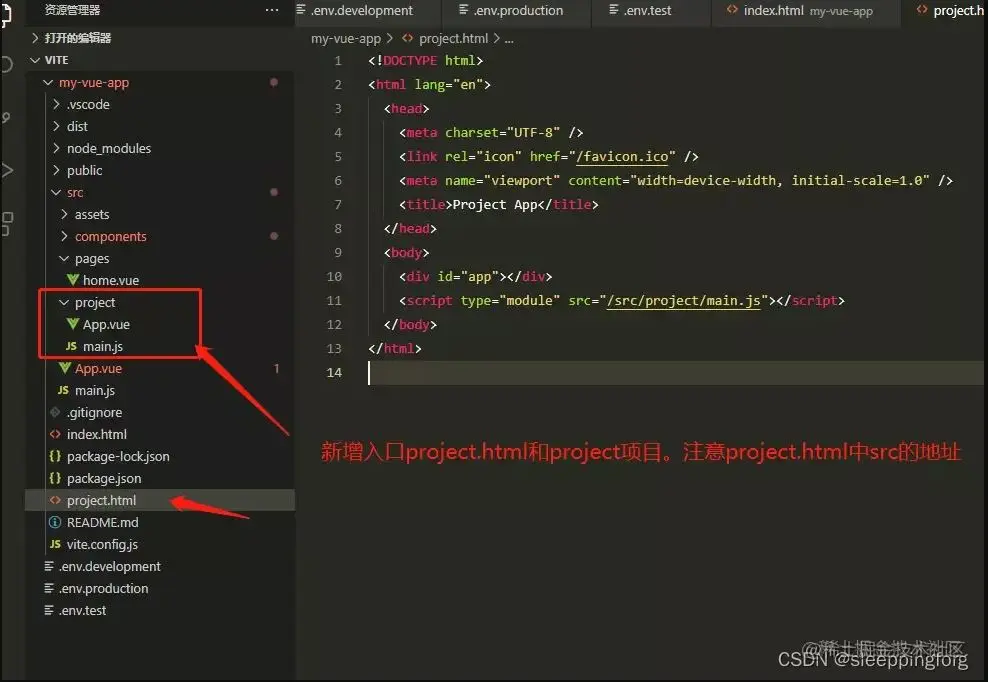Open the Extensions view in activity bar
This screenshot has width=988, height=682.
click(8, 223)
